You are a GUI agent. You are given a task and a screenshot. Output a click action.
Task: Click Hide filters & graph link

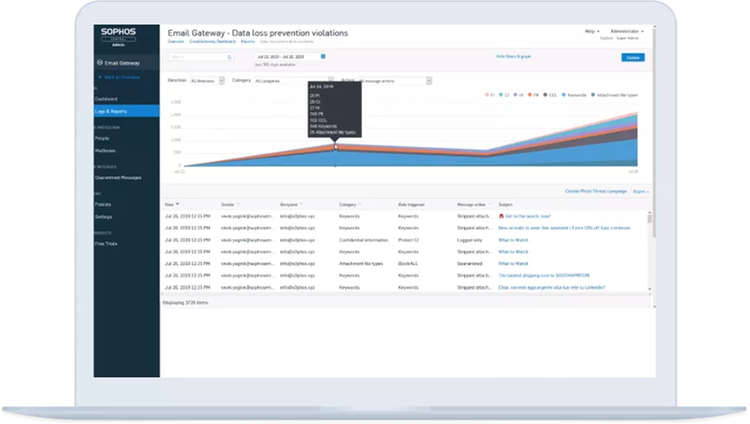513,56
